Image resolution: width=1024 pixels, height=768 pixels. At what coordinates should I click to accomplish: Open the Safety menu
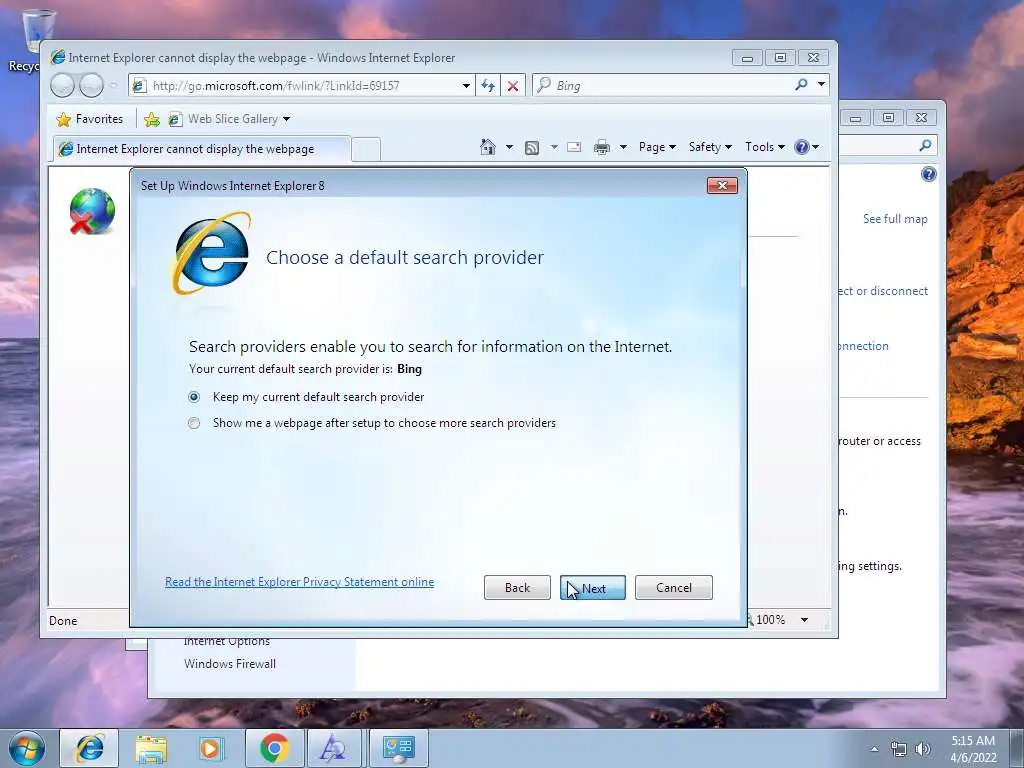tap(710, 147)
